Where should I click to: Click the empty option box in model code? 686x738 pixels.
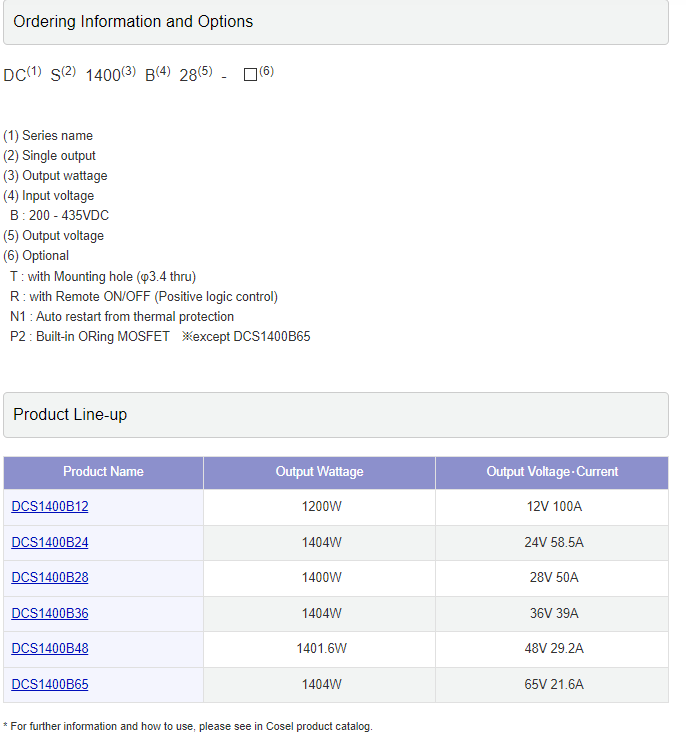coord(250,75)
